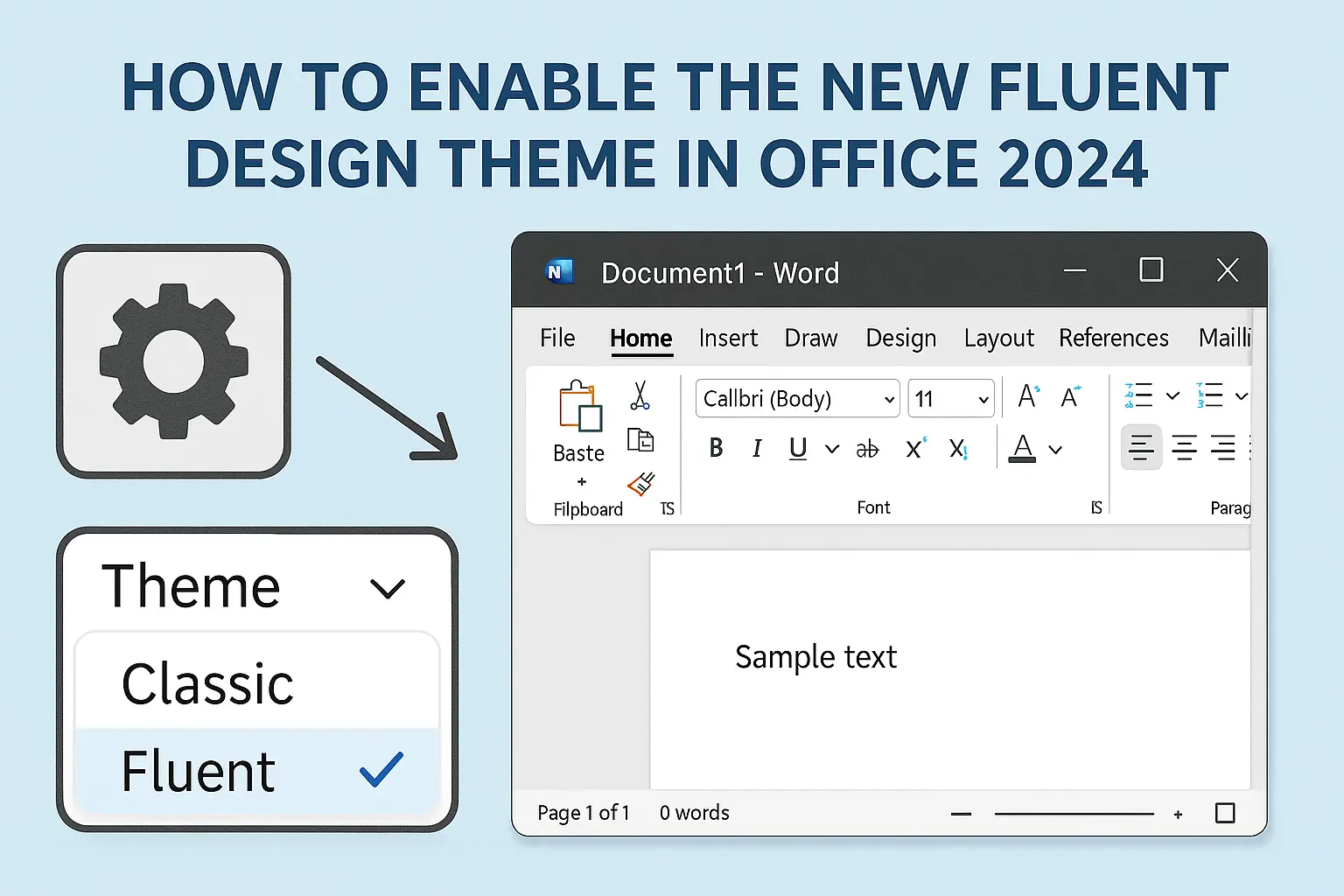Viewport: 1344px width, 896px height.
Task: Expand the Theme dropdown in the popup
Action: 388,587
